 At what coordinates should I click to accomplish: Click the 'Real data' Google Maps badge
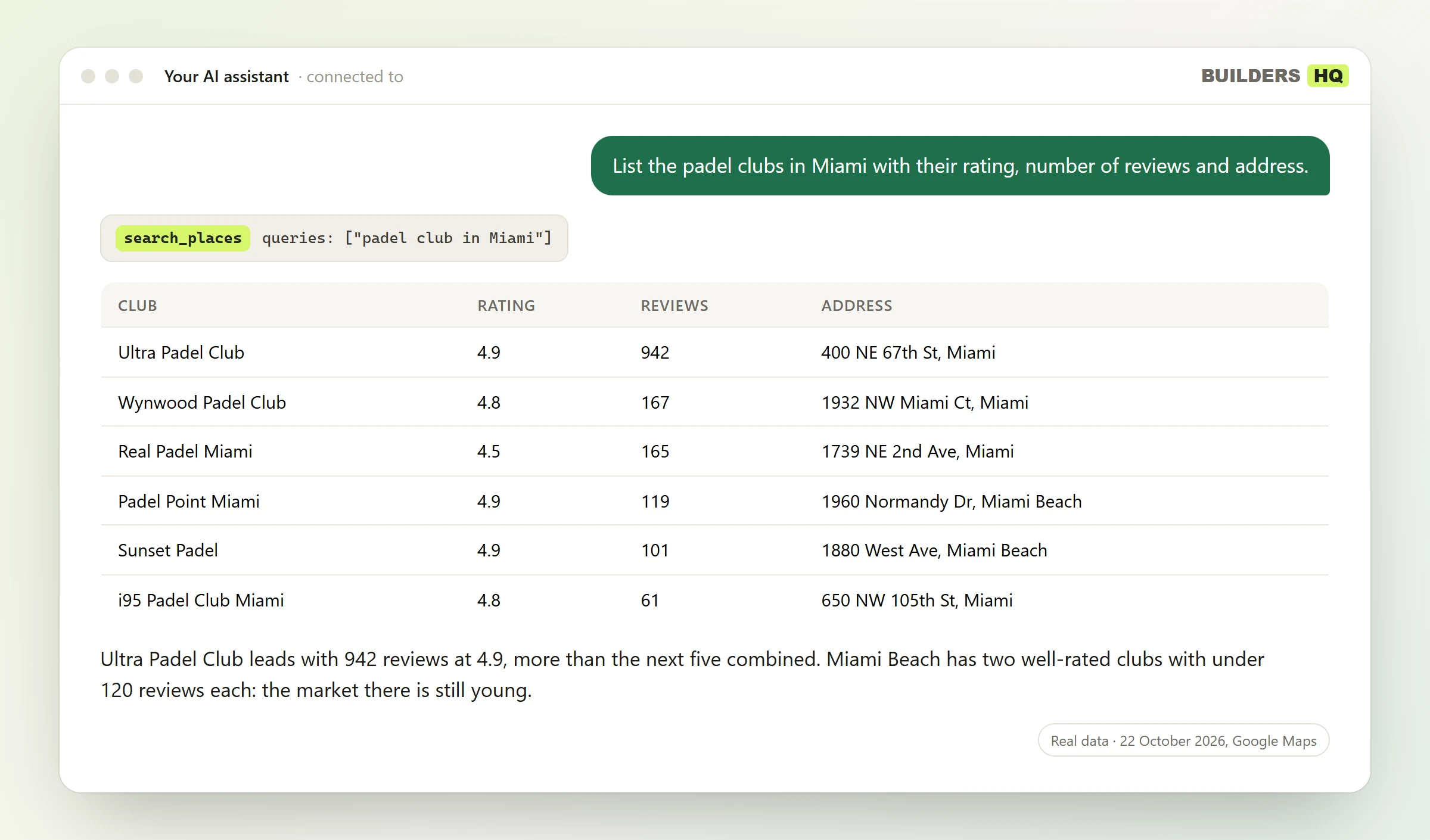click(1183, 741)
